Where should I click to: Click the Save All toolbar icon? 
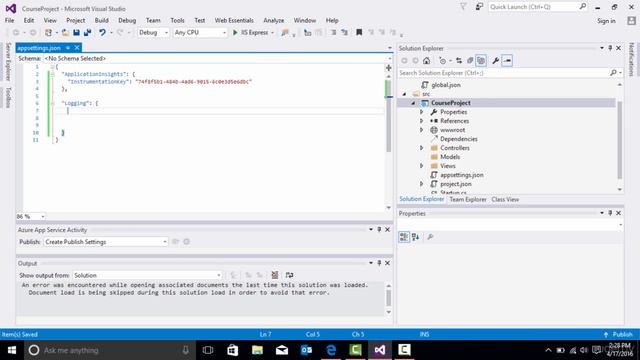point(87,33)
